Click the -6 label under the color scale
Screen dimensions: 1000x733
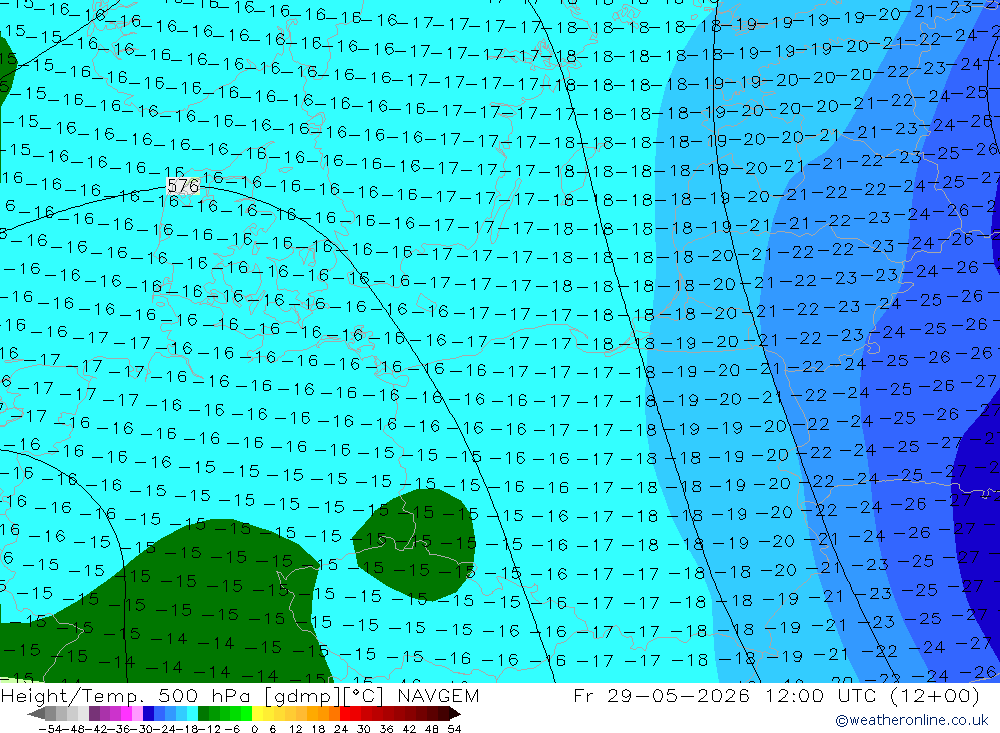click(232, 729)
